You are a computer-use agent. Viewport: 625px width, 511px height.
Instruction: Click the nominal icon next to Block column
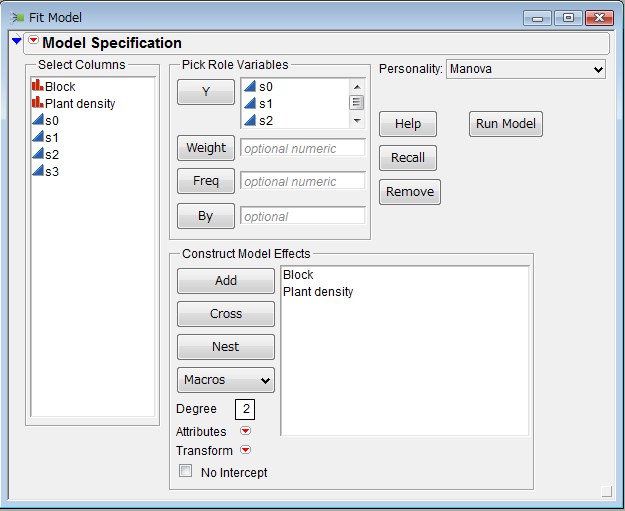coord(37,86)
